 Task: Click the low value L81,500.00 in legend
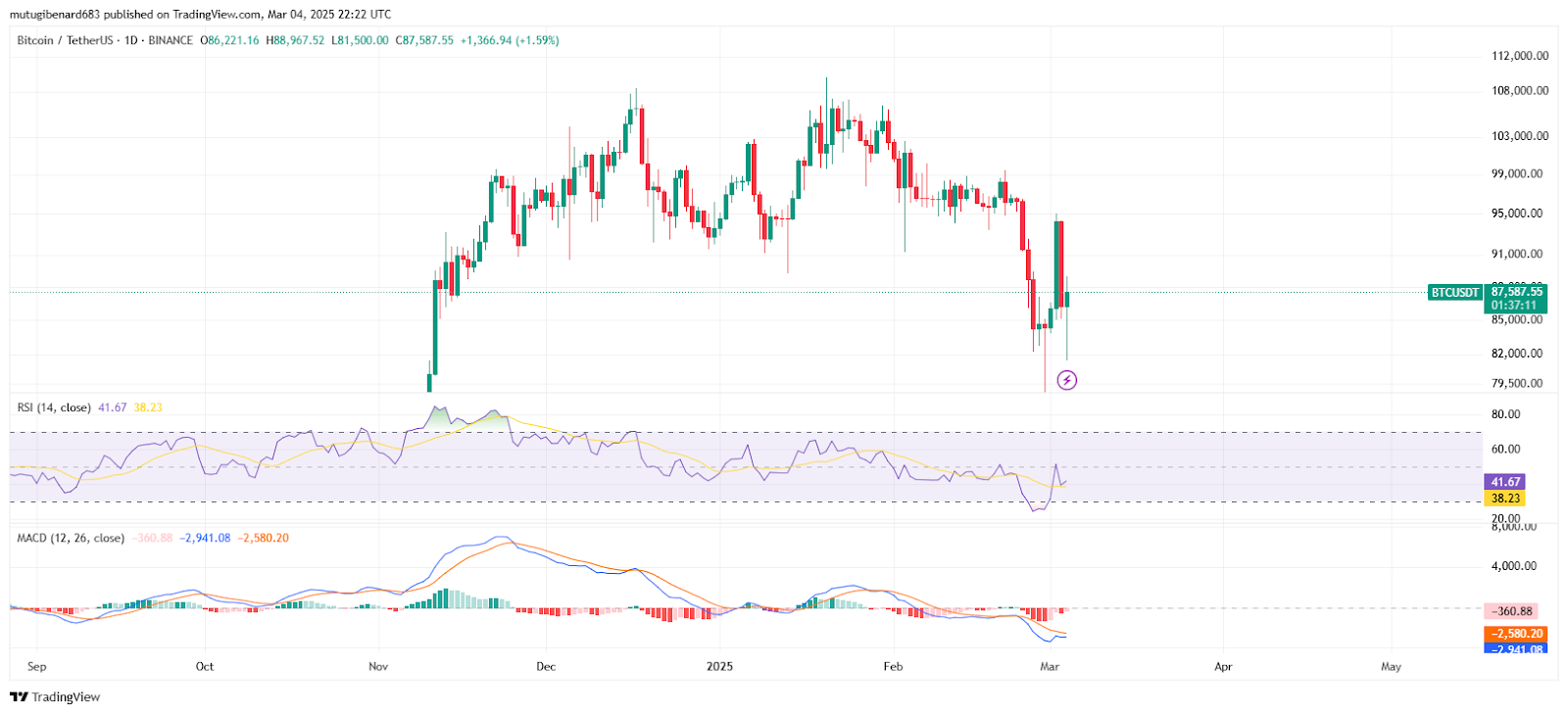pyautogui.click(x=360, y=40)
